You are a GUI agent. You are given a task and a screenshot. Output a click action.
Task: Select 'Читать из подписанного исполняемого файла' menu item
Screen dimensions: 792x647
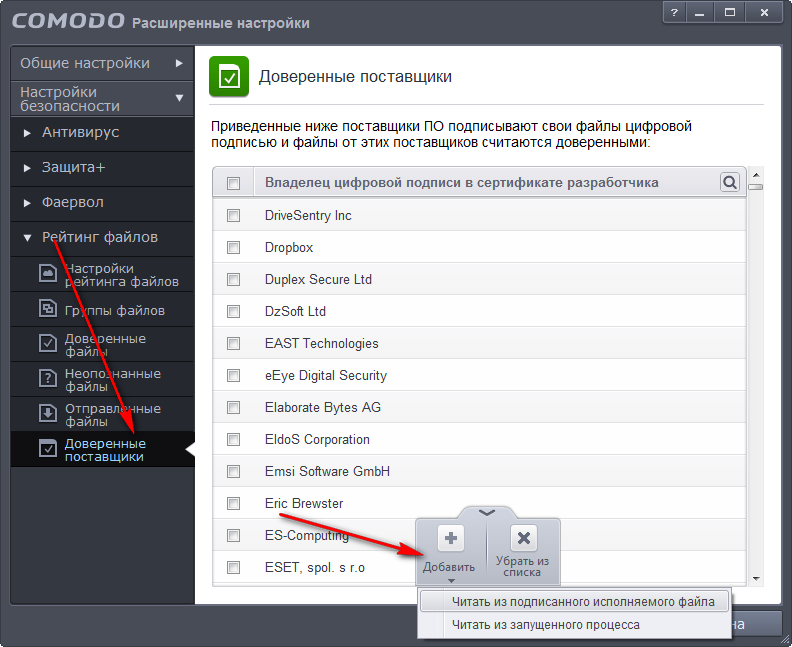(x=575, y=602)
